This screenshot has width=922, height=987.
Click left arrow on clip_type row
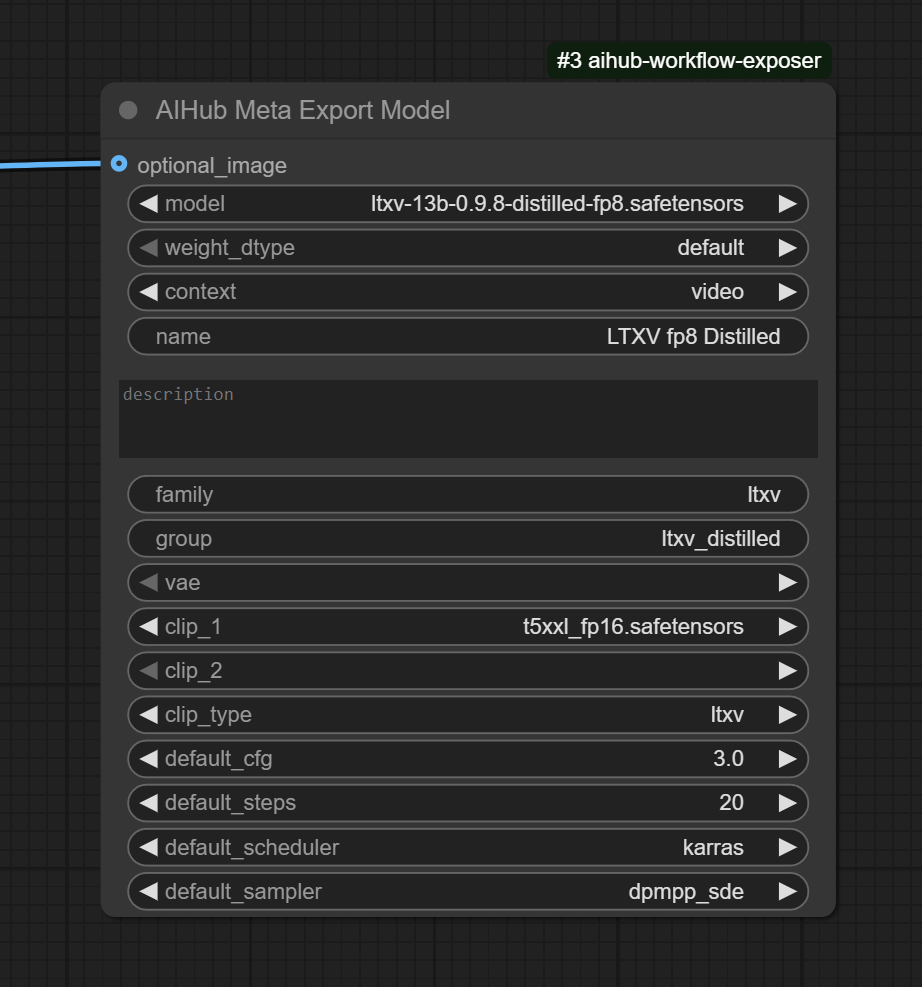coord(149,715)
